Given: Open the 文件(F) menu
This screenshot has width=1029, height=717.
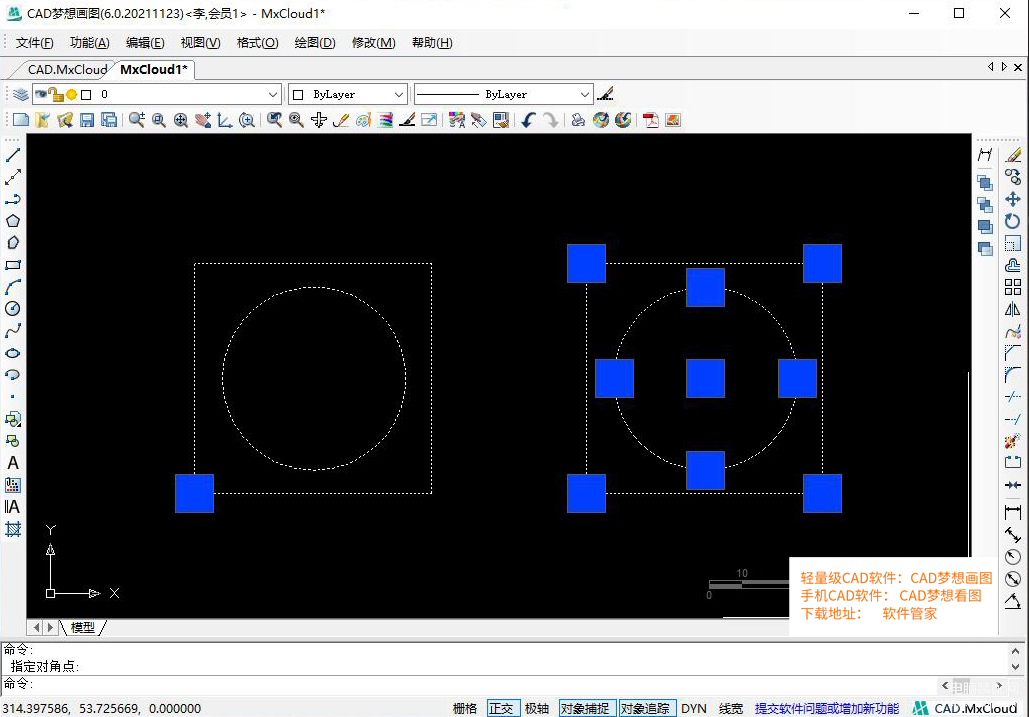Looking at the screenshot, I should (x=34, y=43).
